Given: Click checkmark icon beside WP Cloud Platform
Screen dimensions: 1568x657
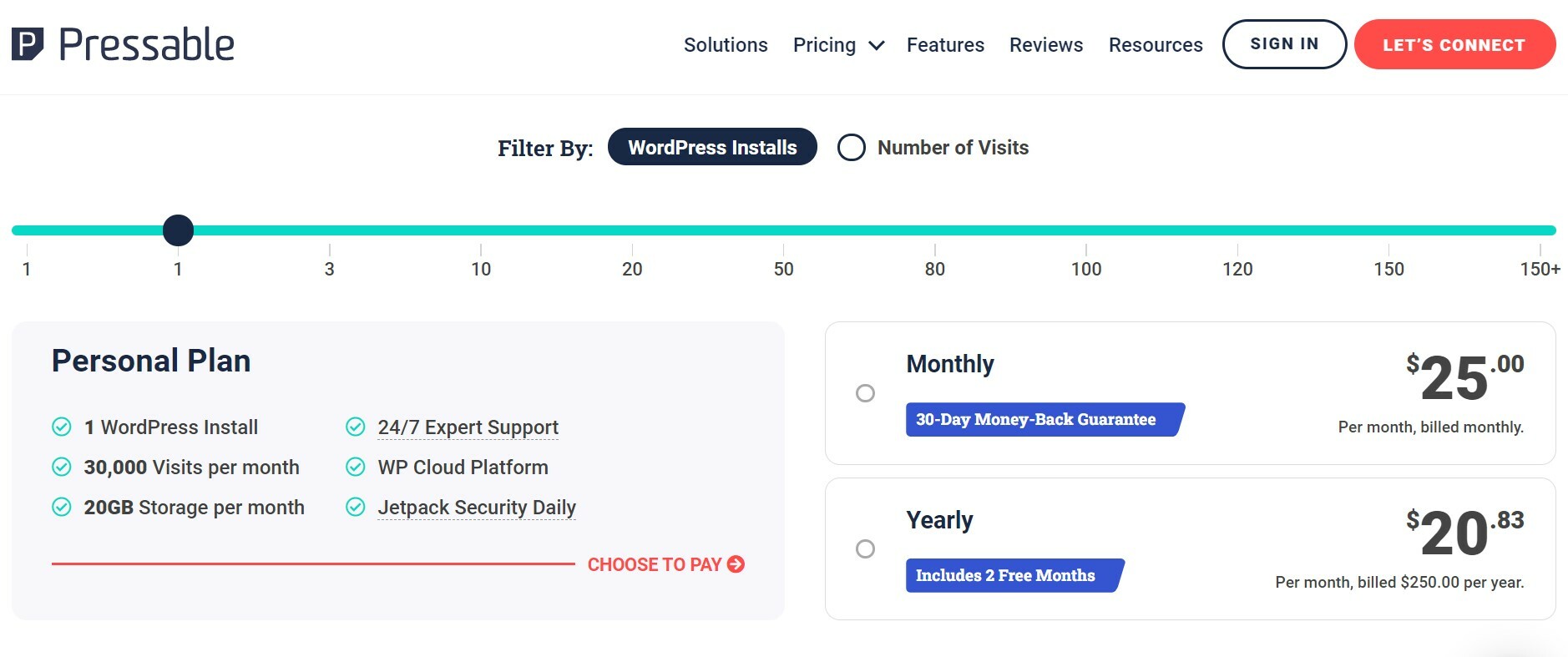Looking at the screenshot, I should click(x=356, y=467).
